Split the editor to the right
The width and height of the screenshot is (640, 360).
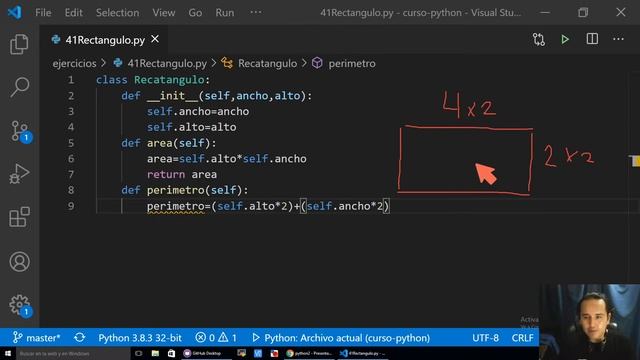[592, 39]
